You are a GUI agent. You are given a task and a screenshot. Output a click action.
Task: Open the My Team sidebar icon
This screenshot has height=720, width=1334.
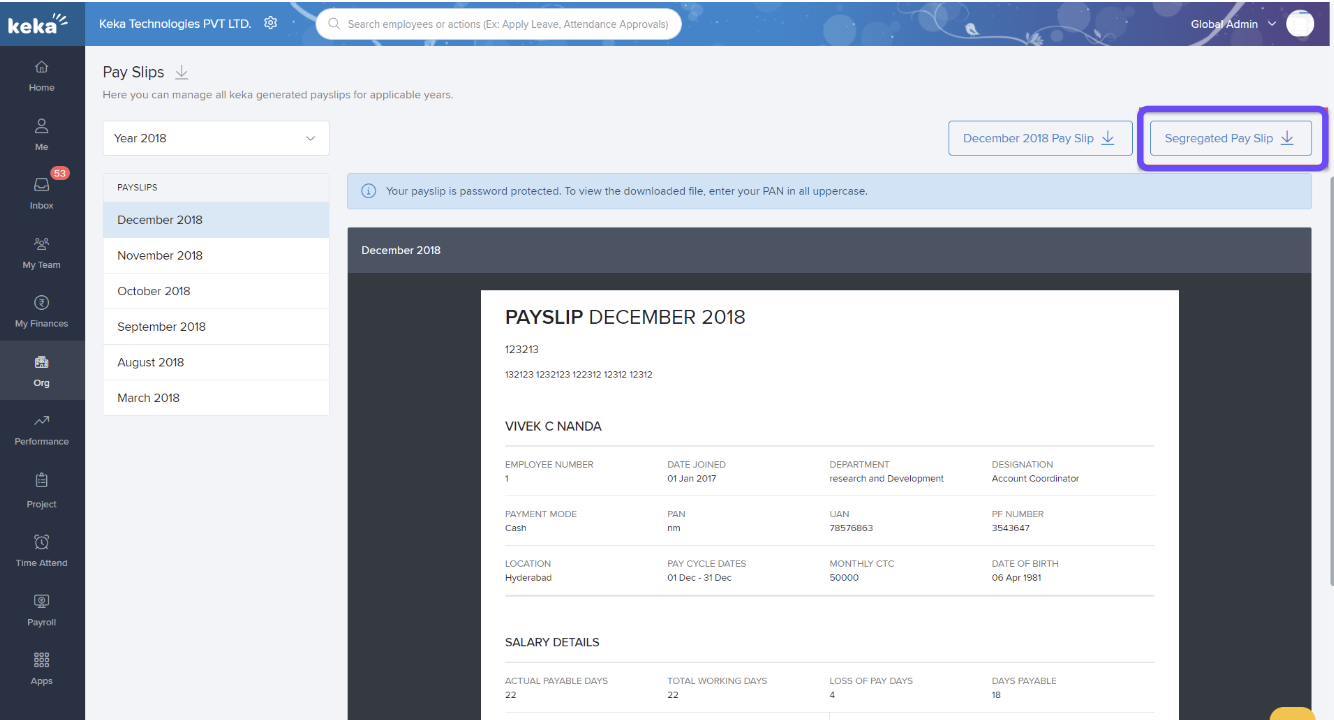click(x=41, y=245)
